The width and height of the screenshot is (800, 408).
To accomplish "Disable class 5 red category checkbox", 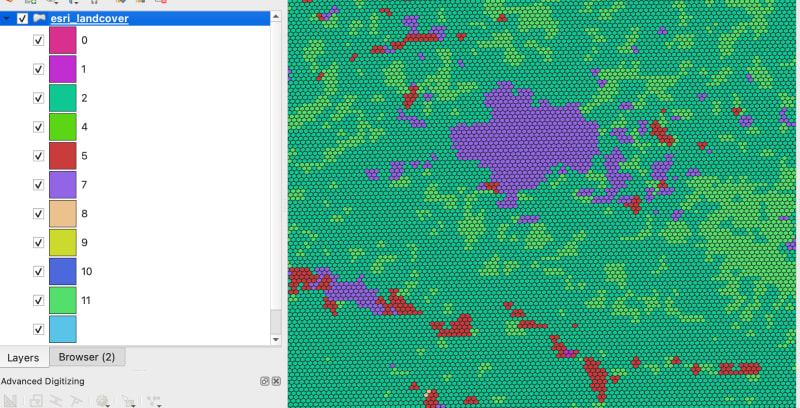I will [x=39, y=156].
